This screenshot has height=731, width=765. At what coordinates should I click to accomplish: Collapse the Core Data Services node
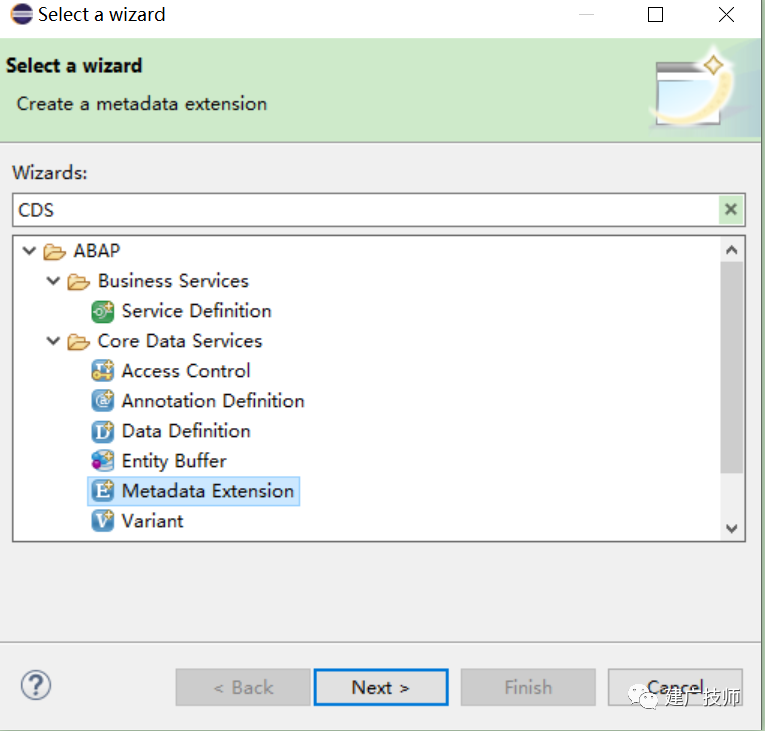[53, 341]
